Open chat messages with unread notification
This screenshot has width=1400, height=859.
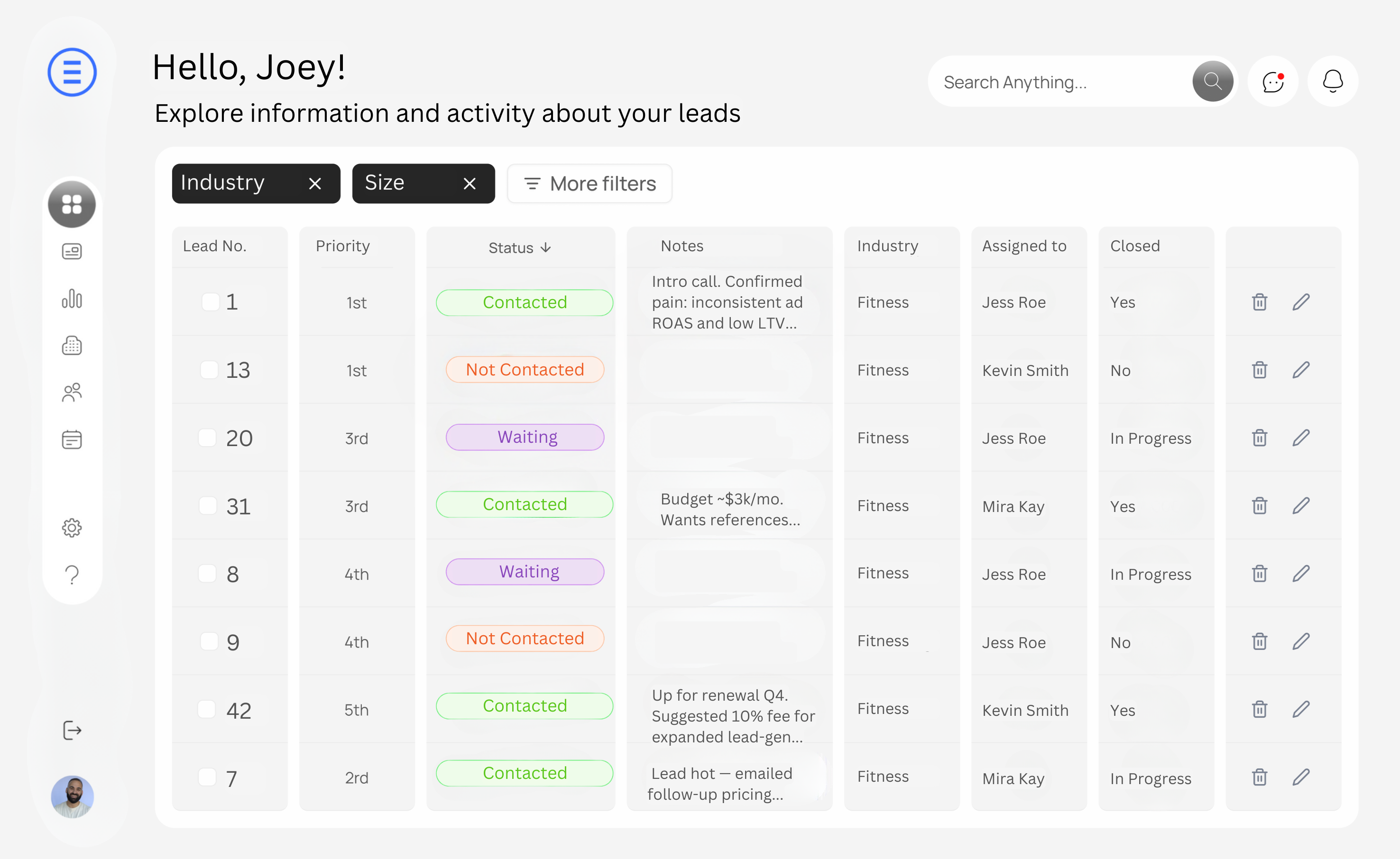tap(1273, 81)
